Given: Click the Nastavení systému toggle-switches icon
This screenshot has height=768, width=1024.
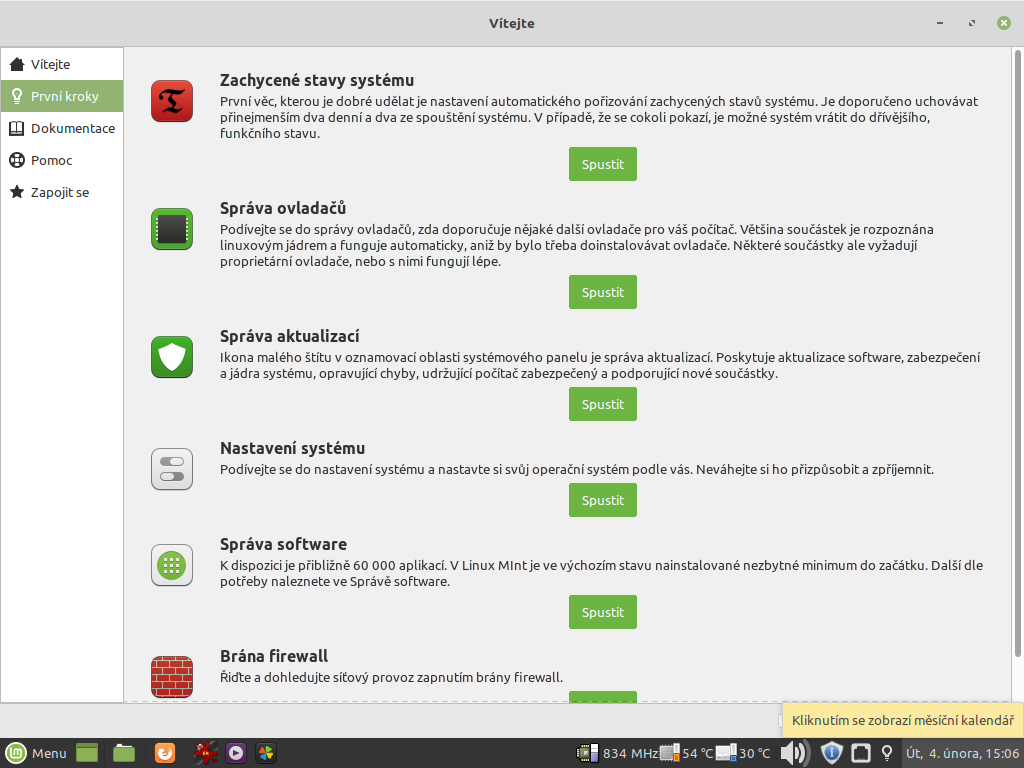Looking at the screenshot, I should point(172,469).
